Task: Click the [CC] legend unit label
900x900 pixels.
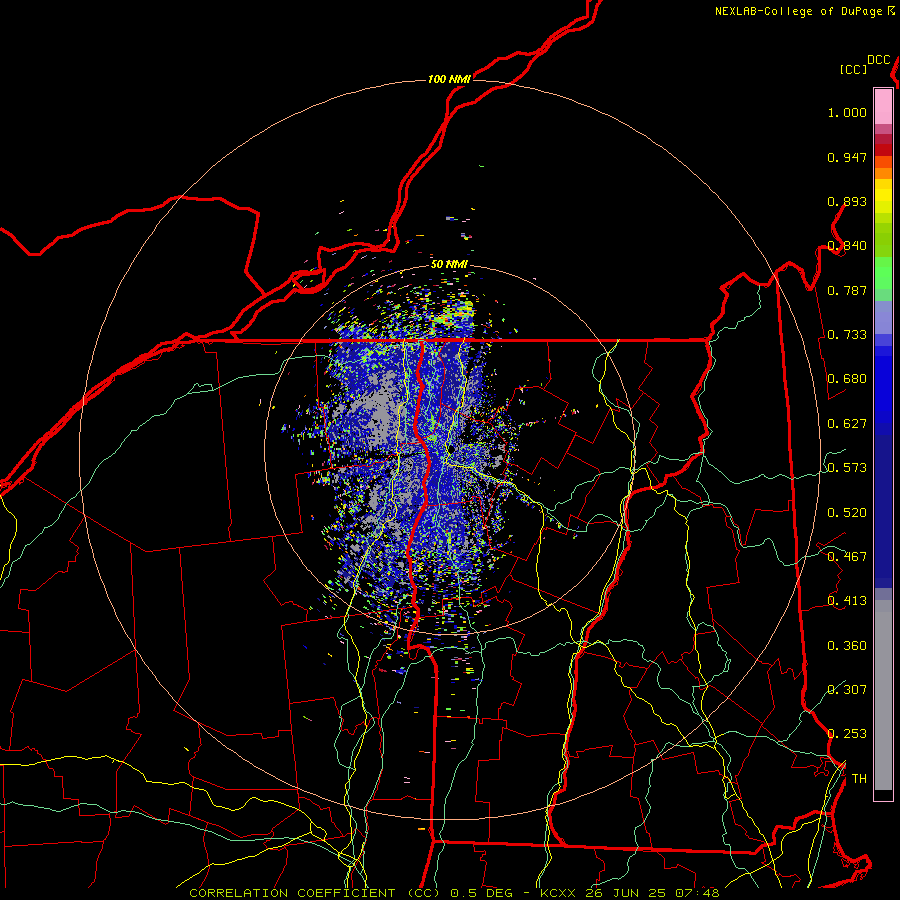Action: click(853, 69)
